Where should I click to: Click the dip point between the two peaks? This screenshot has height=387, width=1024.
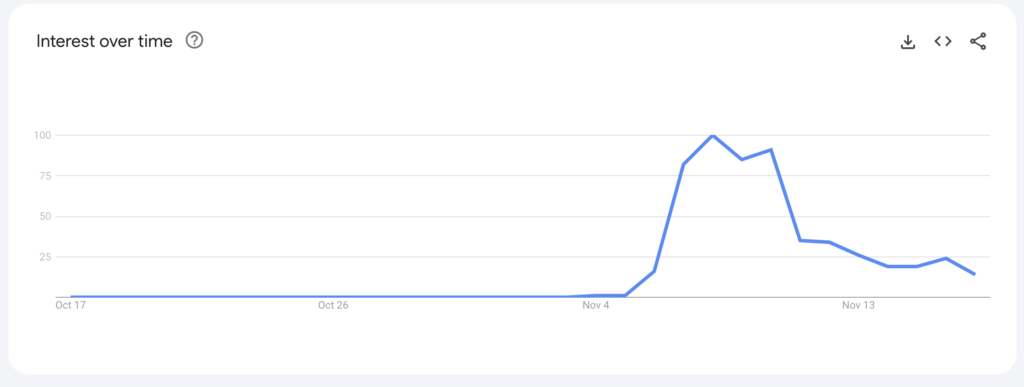742,159
